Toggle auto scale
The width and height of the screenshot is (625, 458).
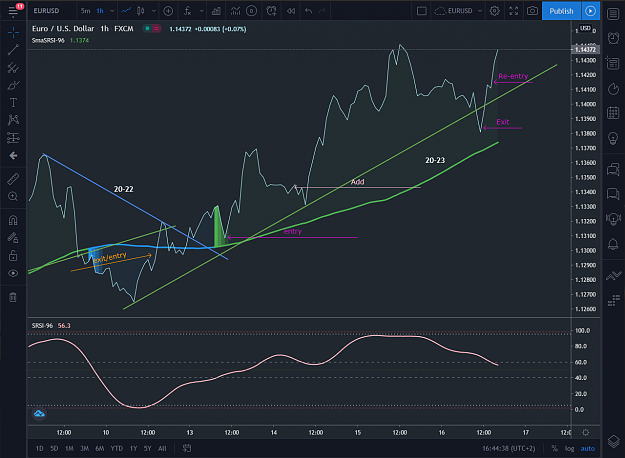pos(587,448)
